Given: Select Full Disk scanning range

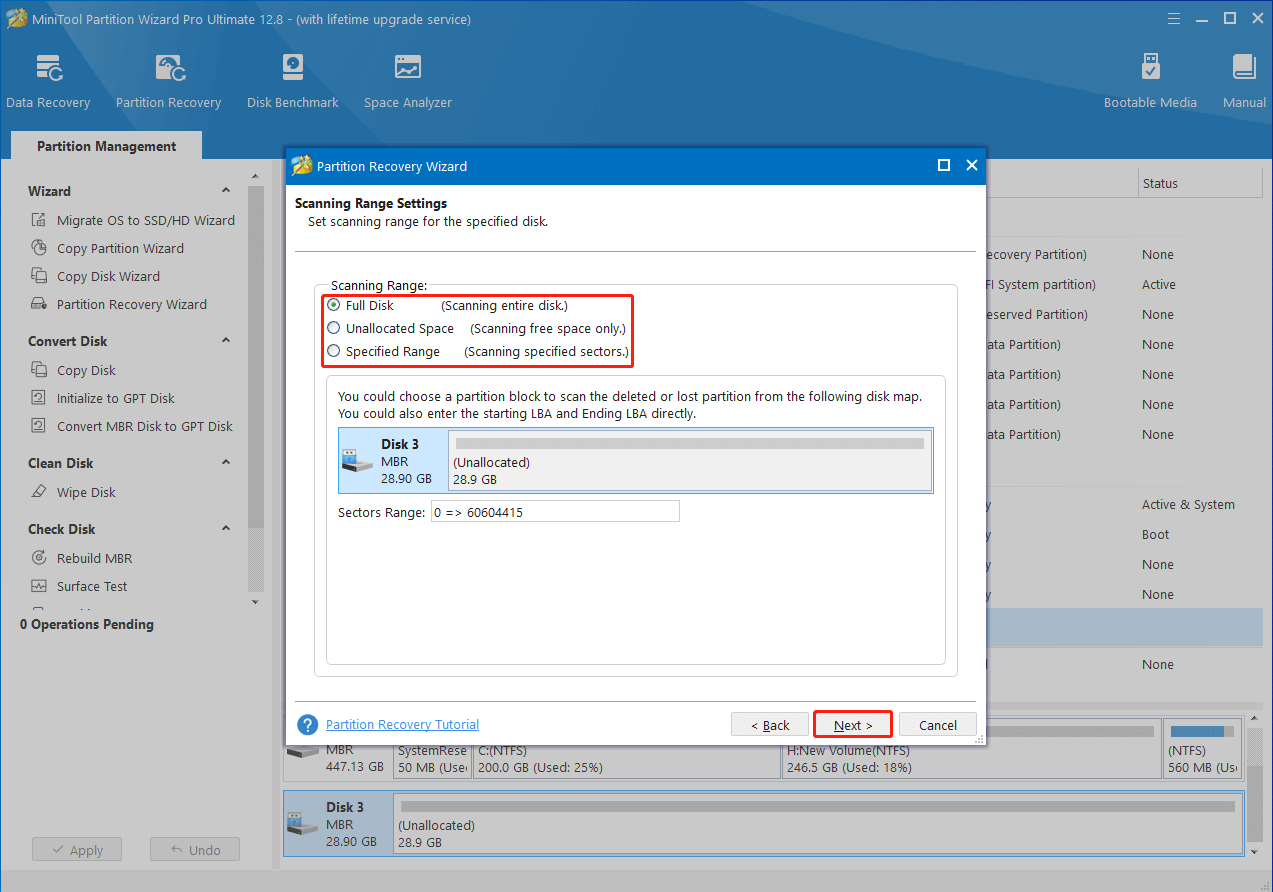Looking at the screenshot, I should 334,305.
